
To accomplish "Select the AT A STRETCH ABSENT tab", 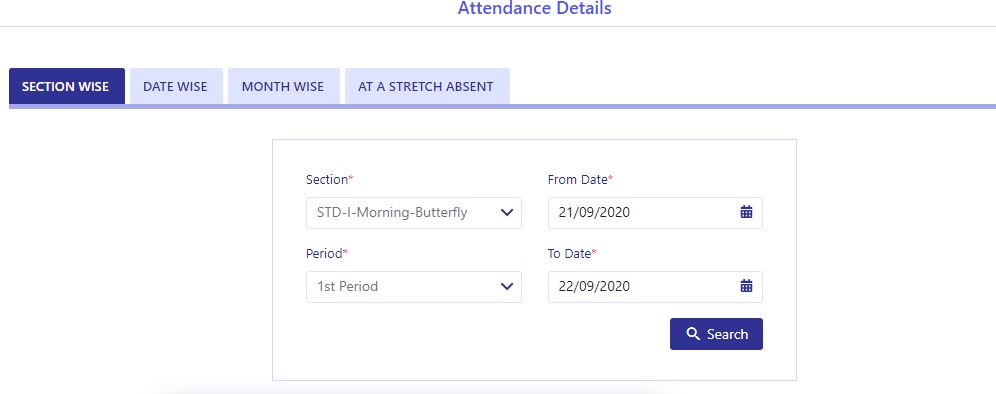I will 427,86.
